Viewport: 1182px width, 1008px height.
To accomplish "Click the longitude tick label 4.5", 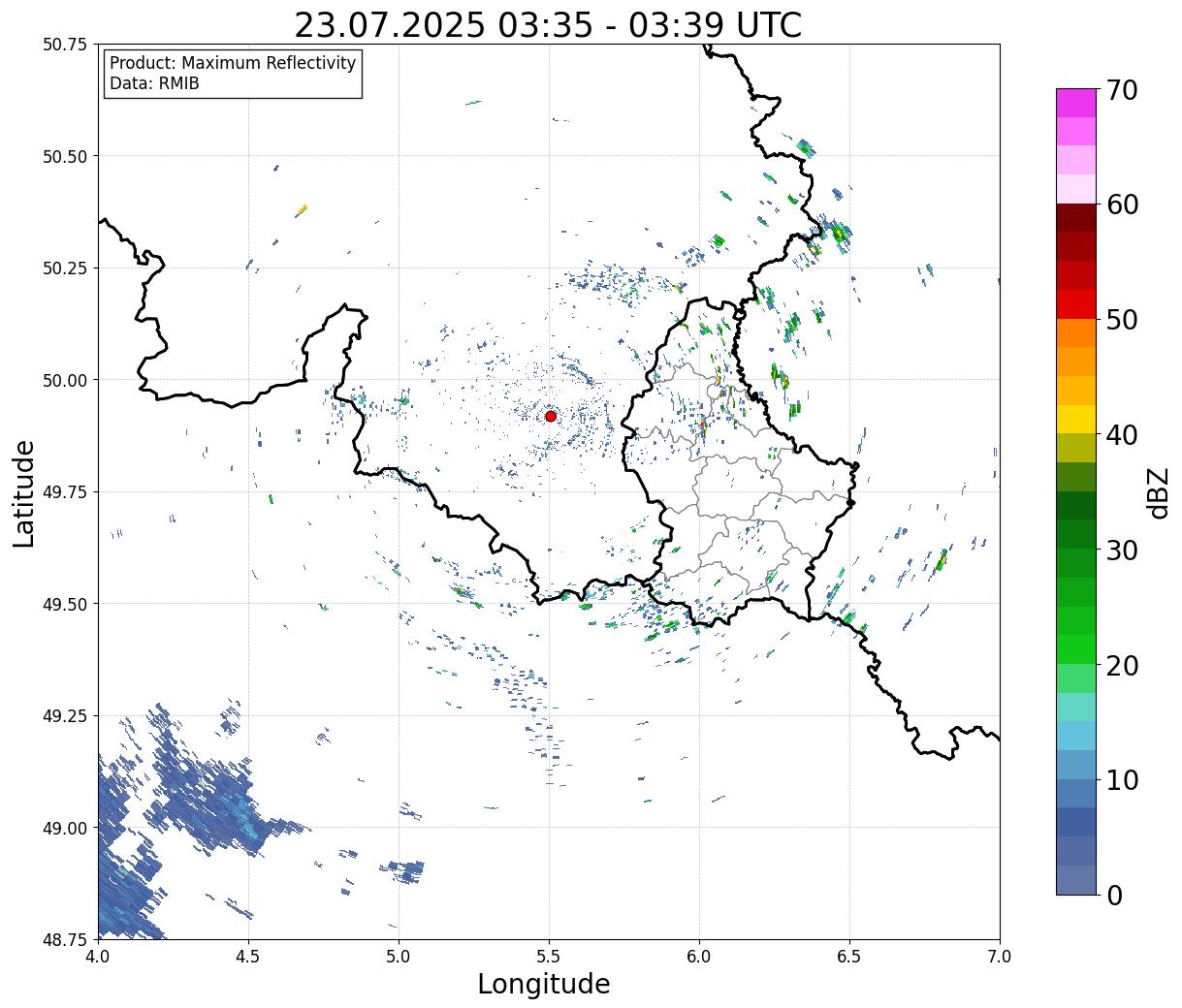I will [248, 957].
